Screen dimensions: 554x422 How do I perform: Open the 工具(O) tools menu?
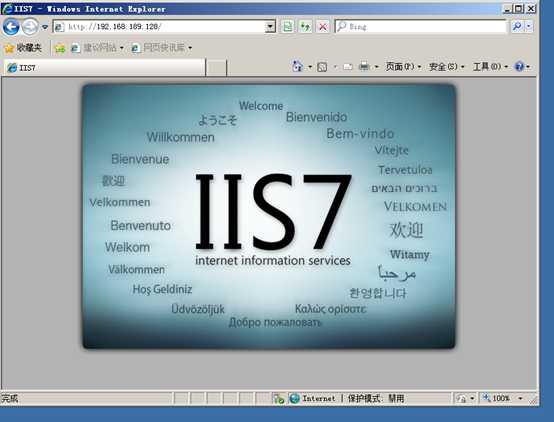[x=490, y=66]
